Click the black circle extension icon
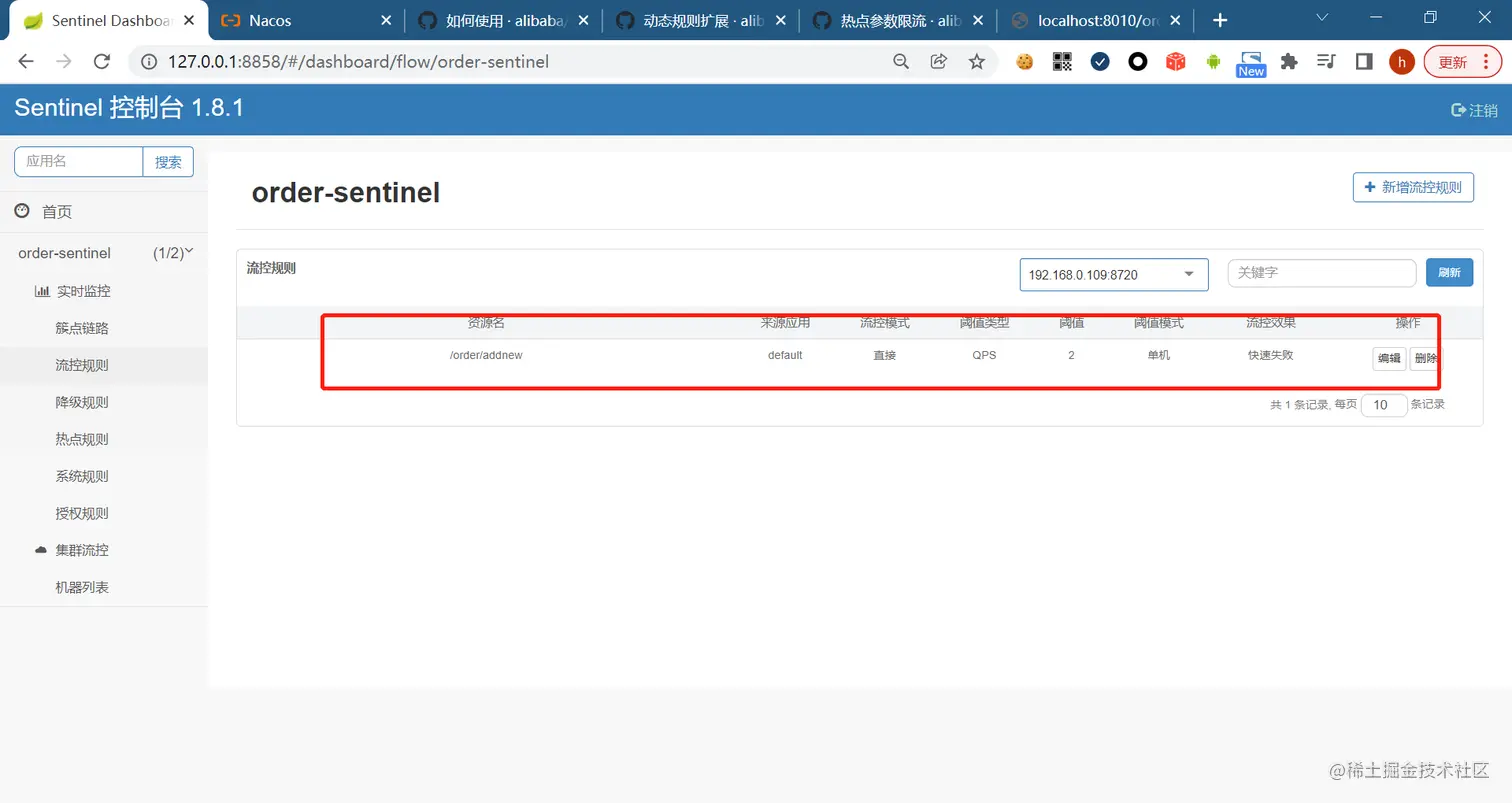 pyautogui.click(x=1138, y=62)
